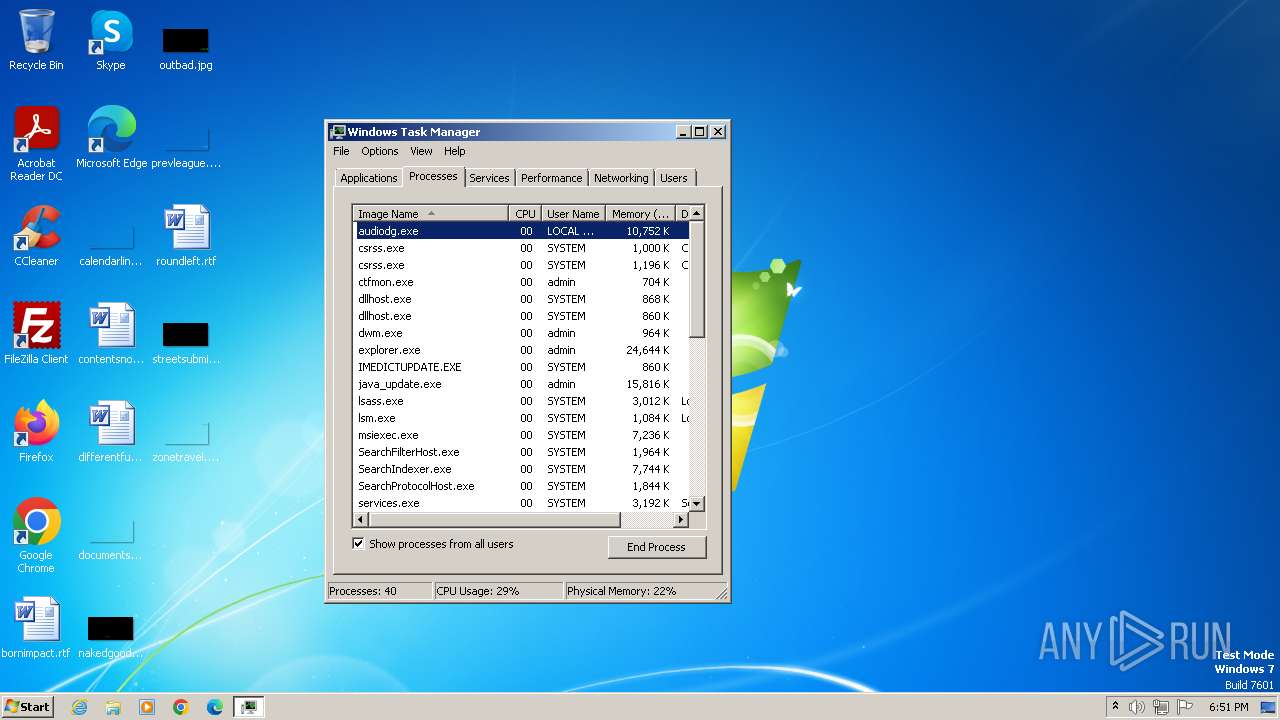
Task: Select the outbad.jpg desktop file
Action: [186, 48]
